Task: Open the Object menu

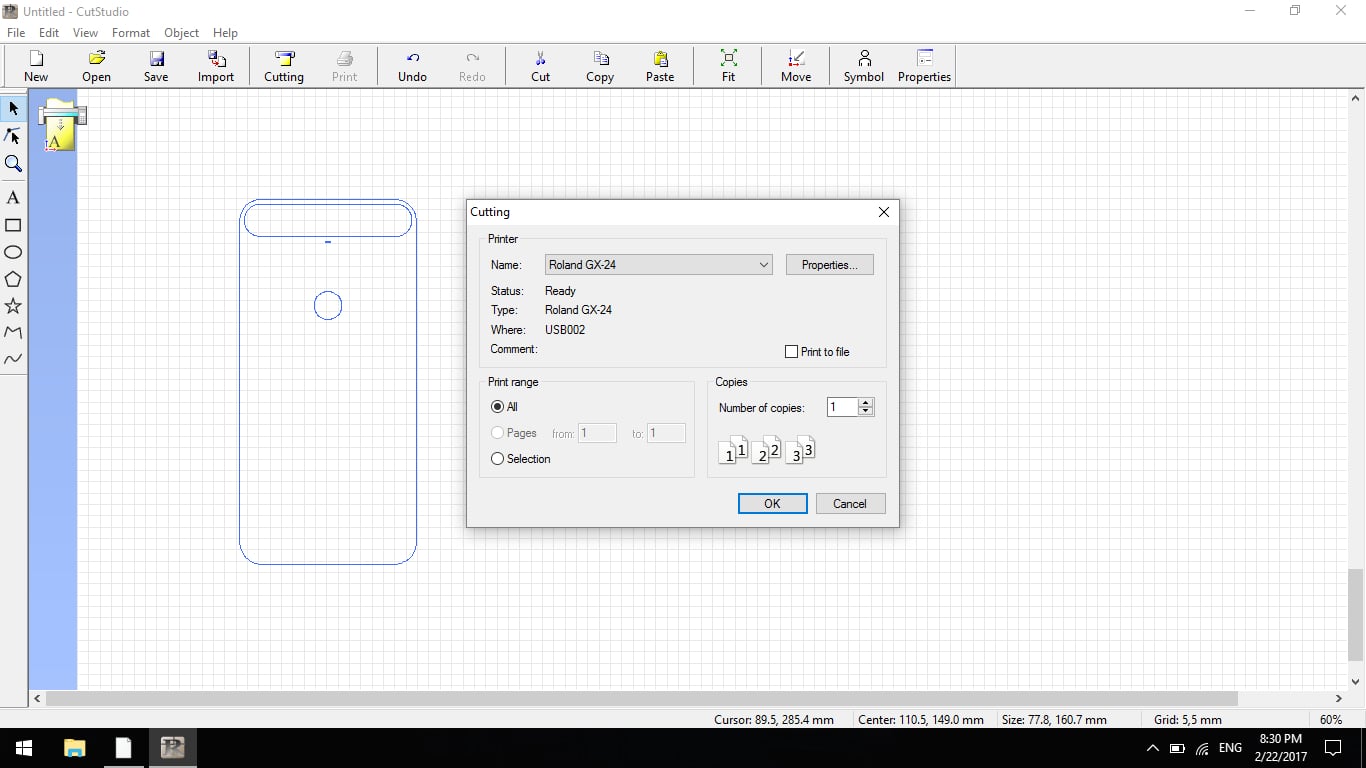Action: [x=181, y=32]
